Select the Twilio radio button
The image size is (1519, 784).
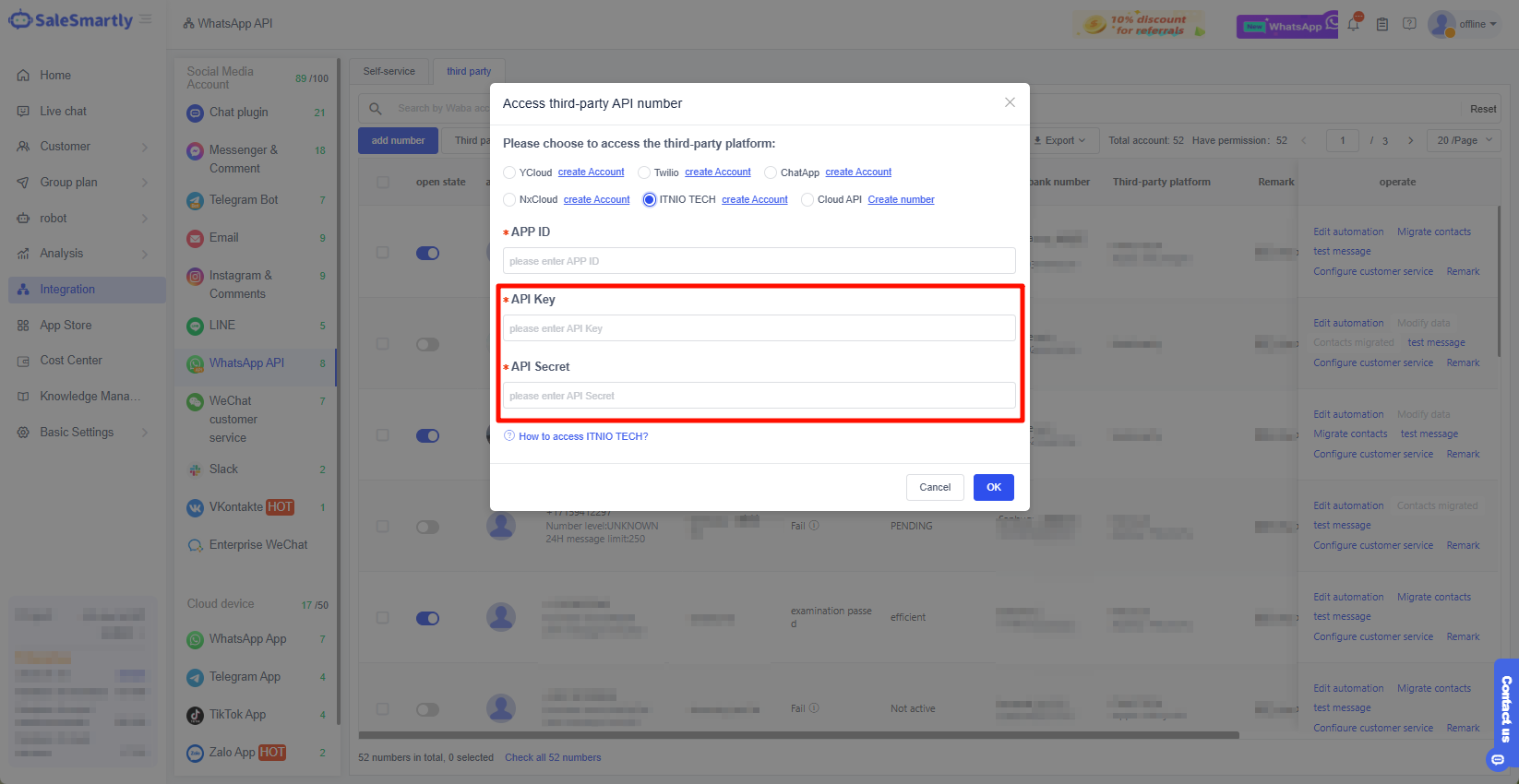coord(644,172)
